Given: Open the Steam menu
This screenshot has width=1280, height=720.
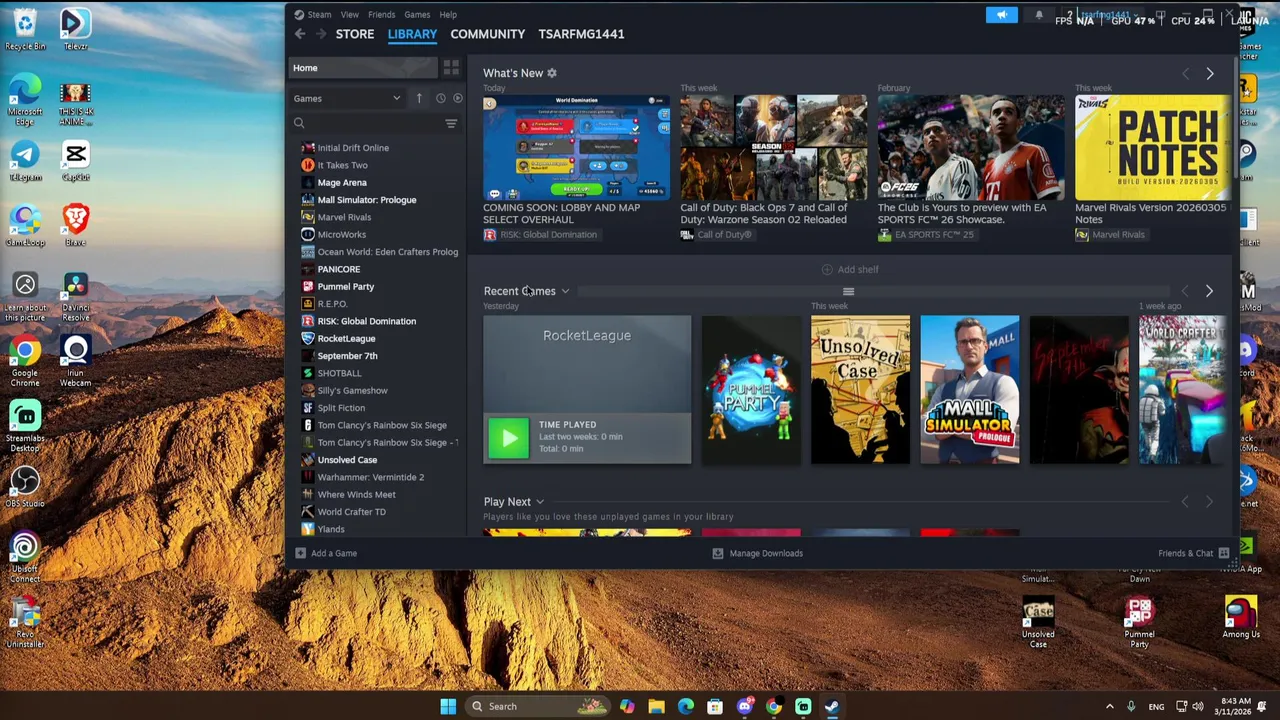Looking at the screenshot, I should (319, 15).
